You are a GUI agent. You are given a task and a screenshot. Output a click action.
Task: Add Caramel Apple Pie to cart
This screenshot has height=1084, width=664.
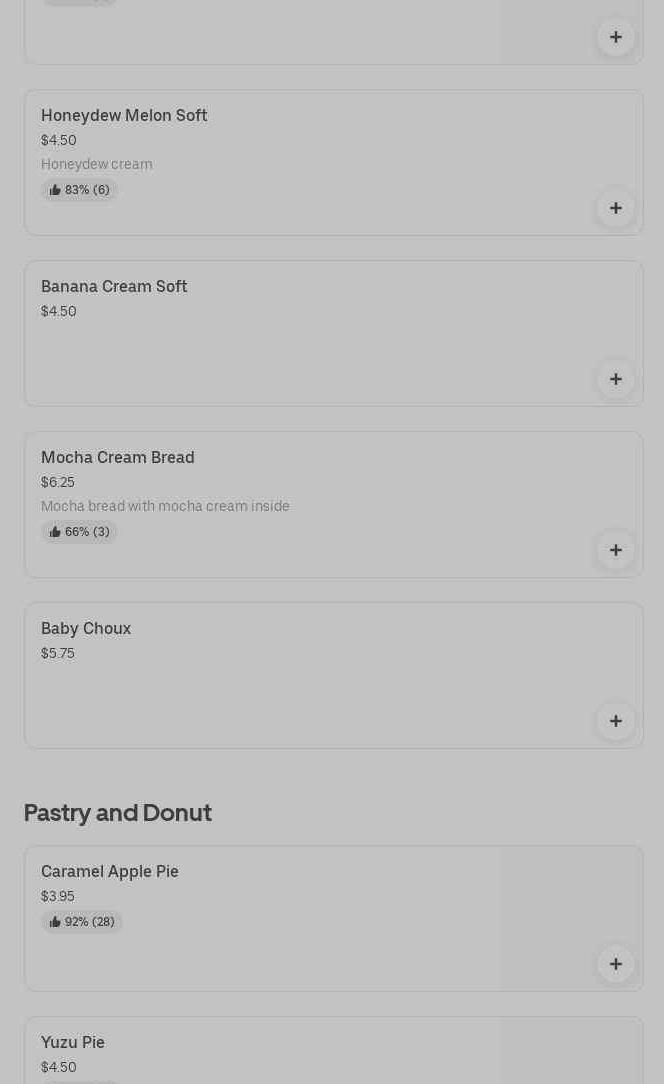point(615,964)
